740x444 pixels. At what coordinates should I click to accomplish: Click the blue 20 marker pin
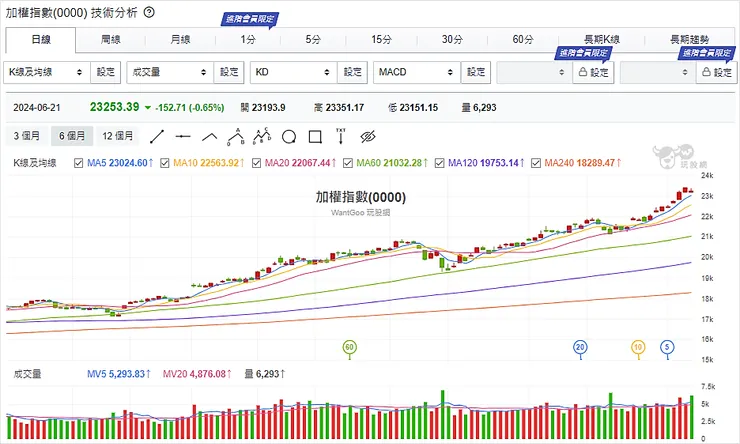(x=580, y=348)
